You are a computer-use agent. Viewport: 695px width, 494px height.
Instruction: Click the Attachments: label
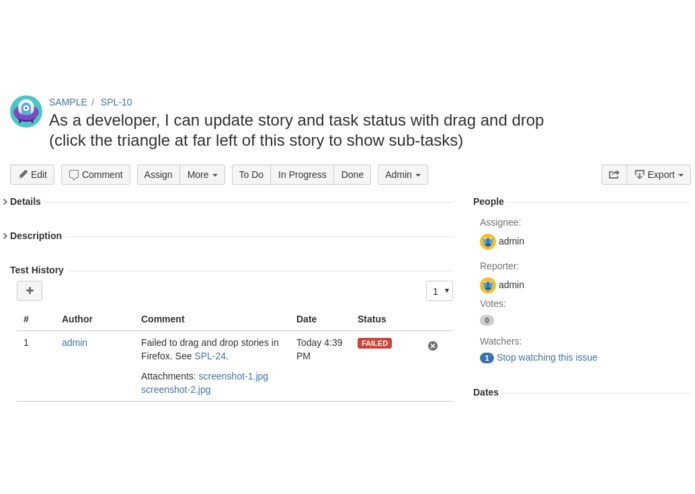168,376
